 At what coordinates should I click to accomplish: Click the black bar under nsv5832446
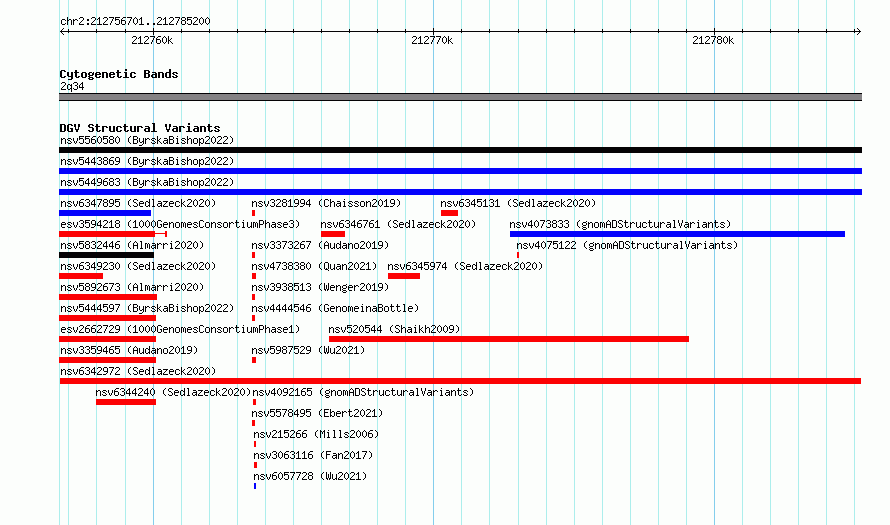point(106,255)
